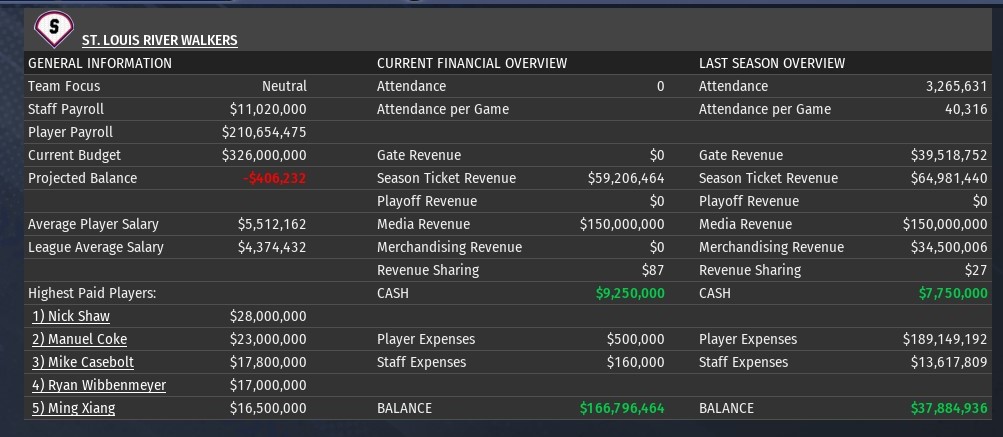The image size is (1003, 437).
Task: Select Manuel Coke from highest paid players
Action: [x=79, y=339]
